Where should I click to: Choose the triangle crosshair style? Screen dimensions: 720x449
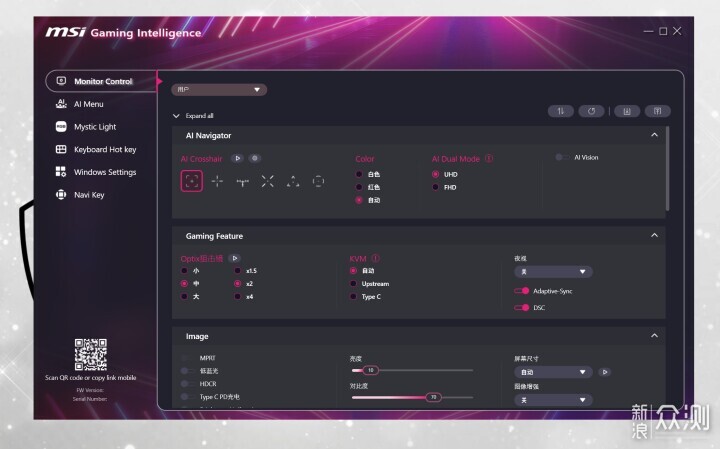click(x=293, y=181)
